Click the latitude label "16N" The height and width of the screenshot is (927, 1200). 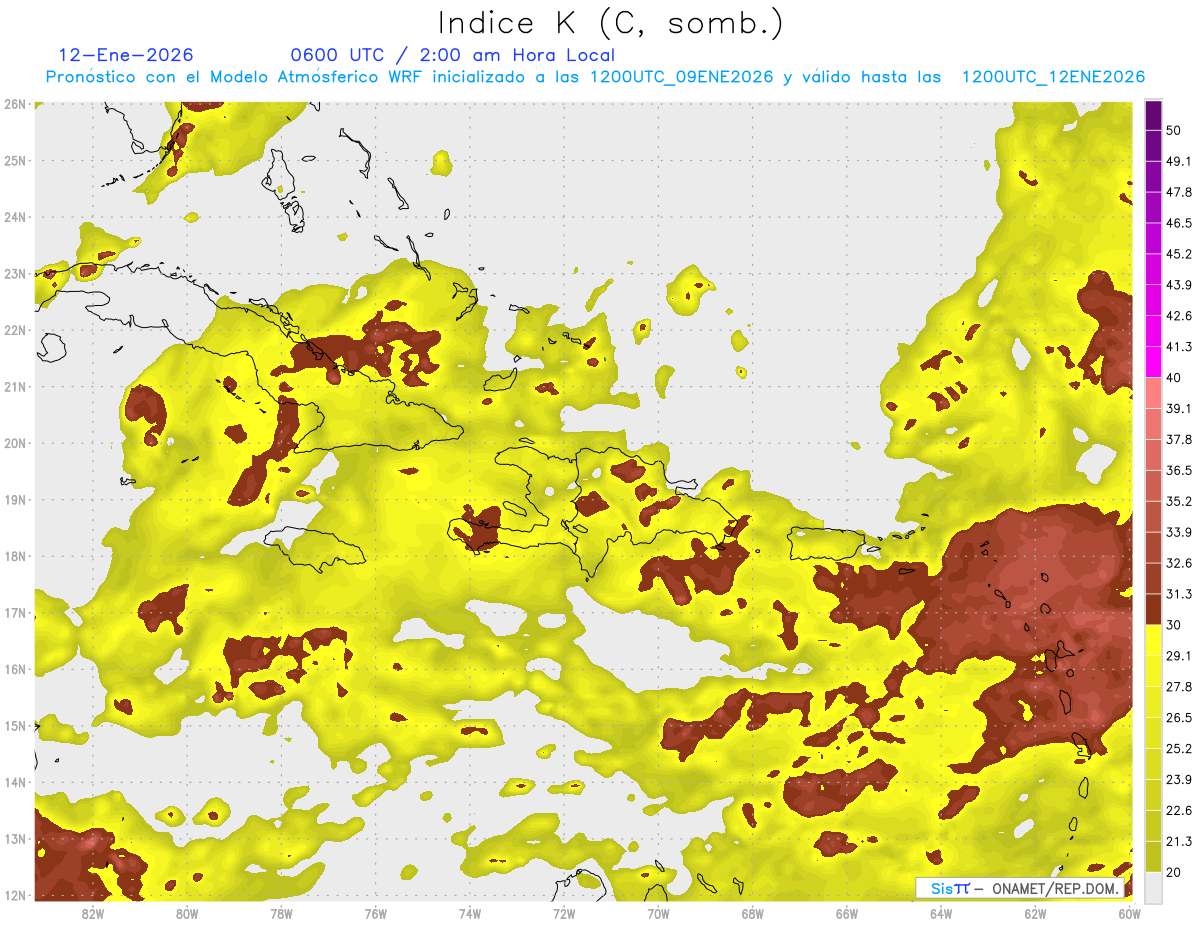[x=14, y=669]
